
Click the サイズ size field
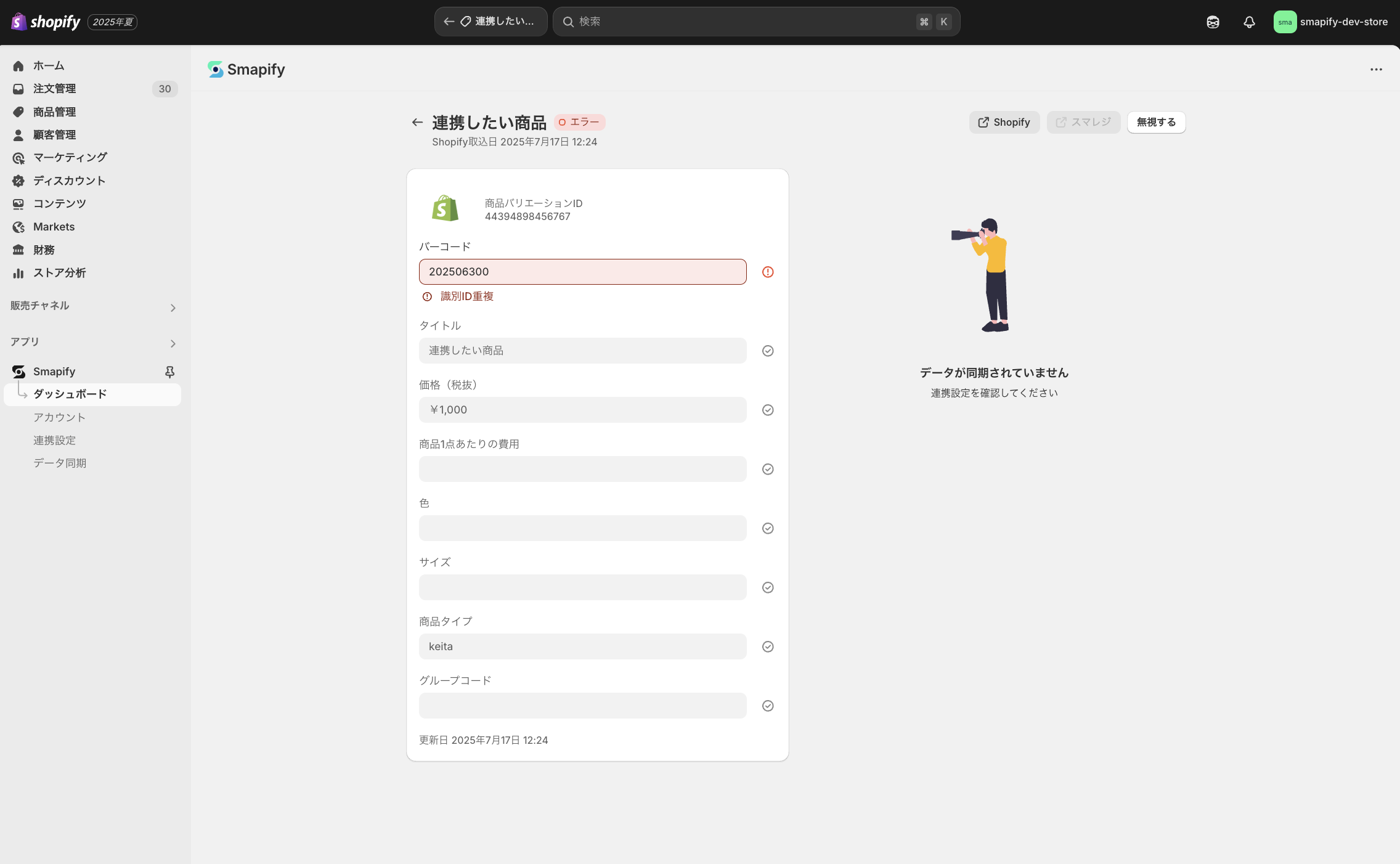coord(582,587)
